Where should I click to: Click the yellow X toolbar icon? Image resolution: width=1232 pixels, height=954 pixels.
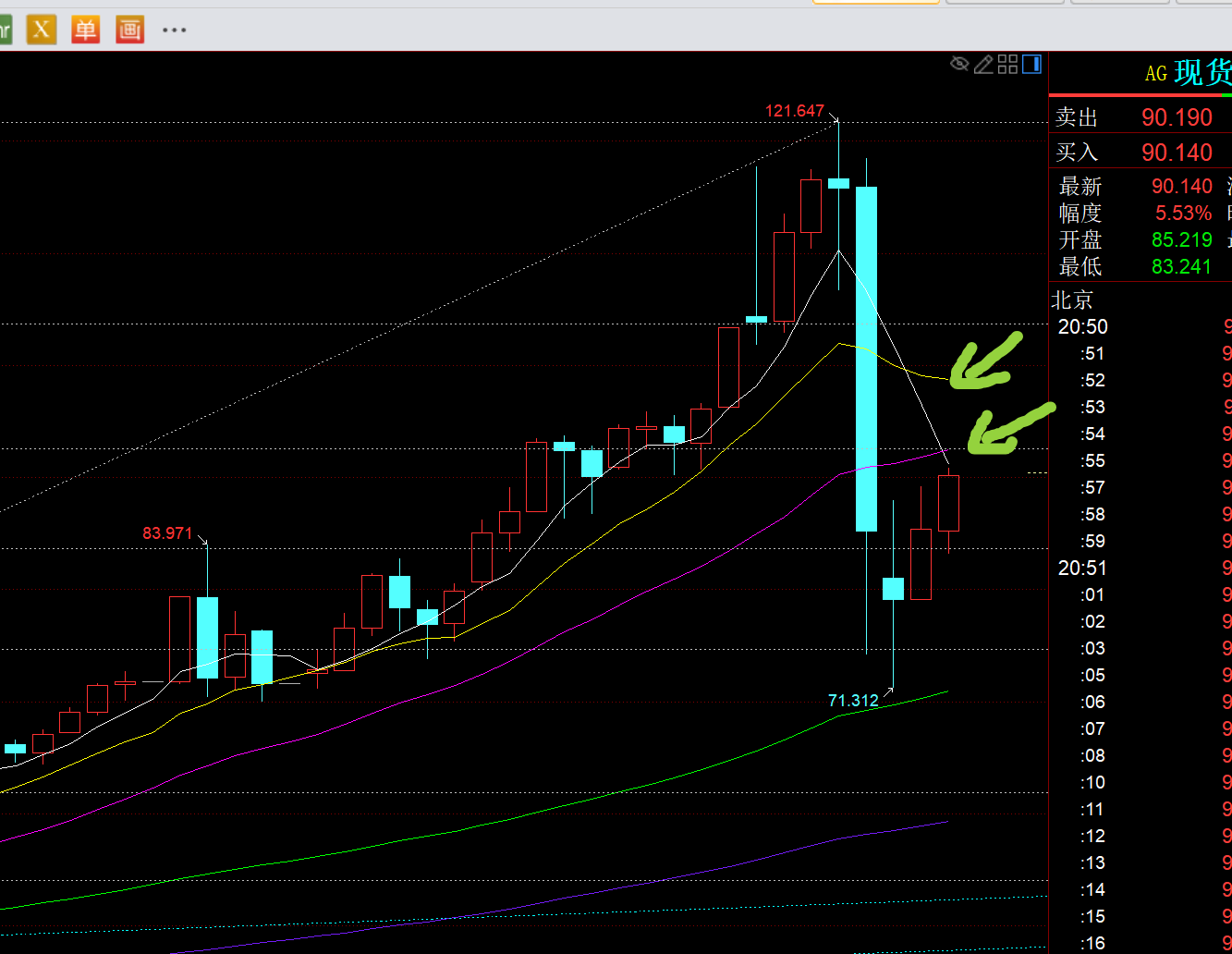pos(41,30)
